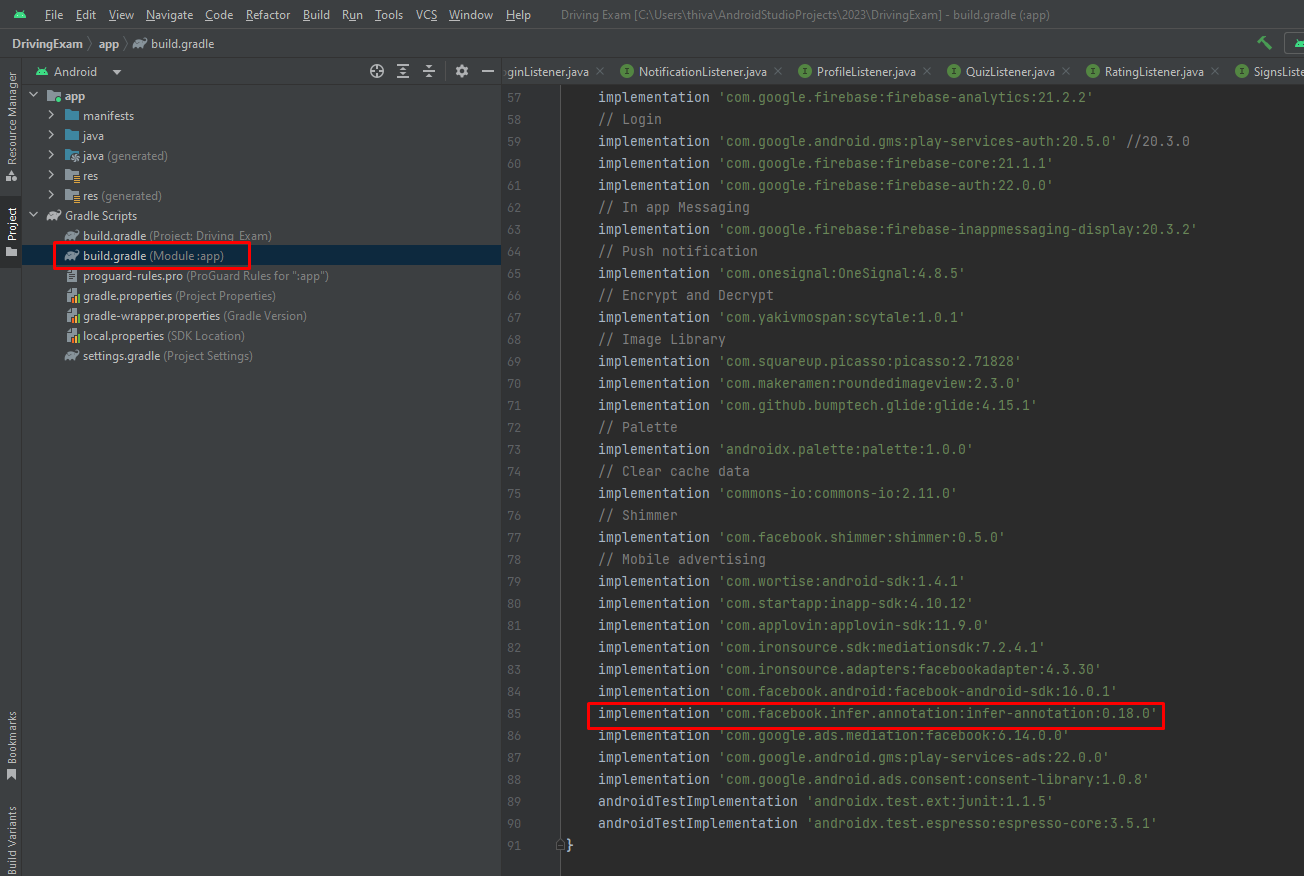Close the QuizListener.java tab
This screenshot has width=1304, height=876.
pyautogui.click(x=1065, y=72)
